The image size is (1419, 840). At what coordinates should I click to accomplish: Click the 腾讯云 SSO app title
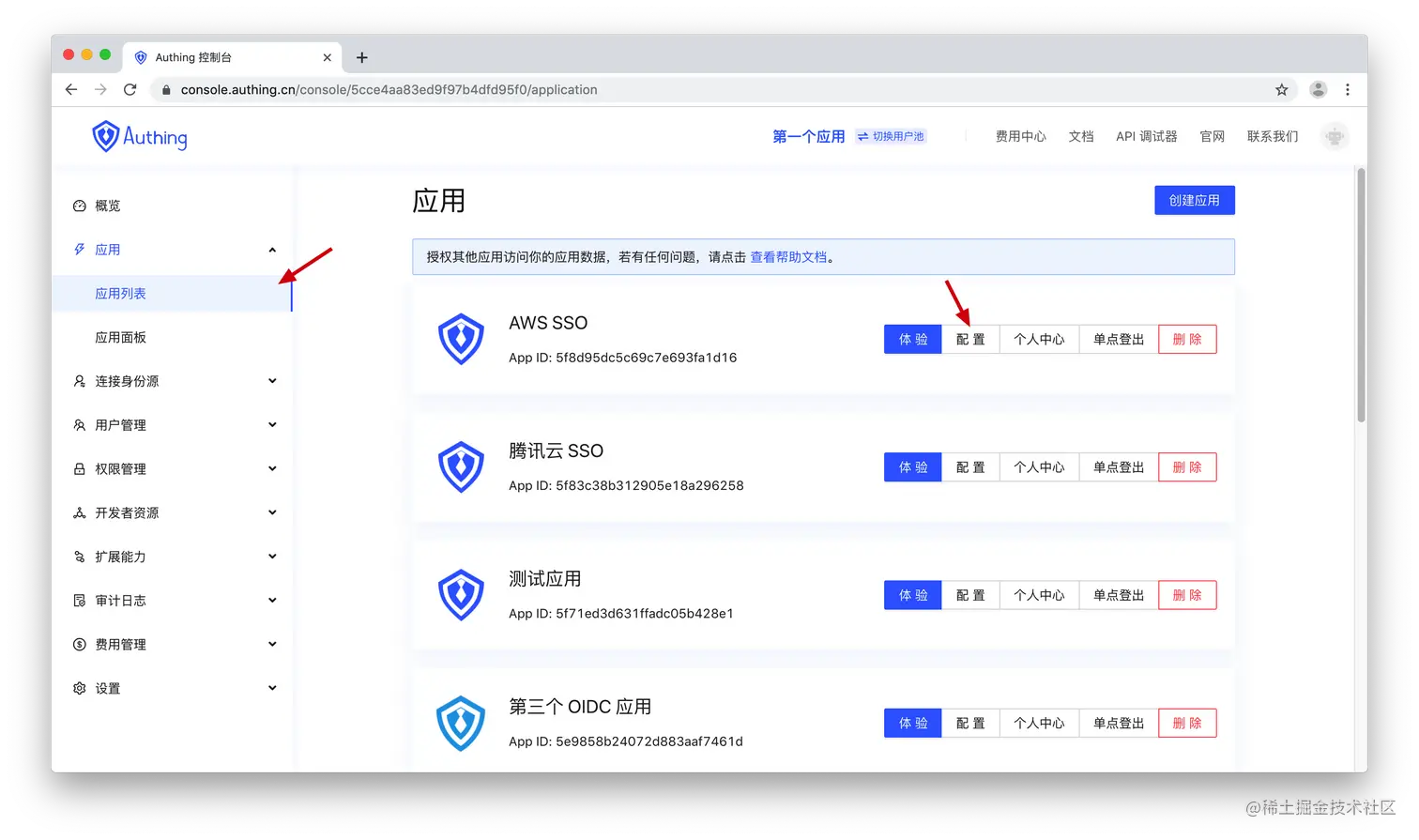coord(556,451)
